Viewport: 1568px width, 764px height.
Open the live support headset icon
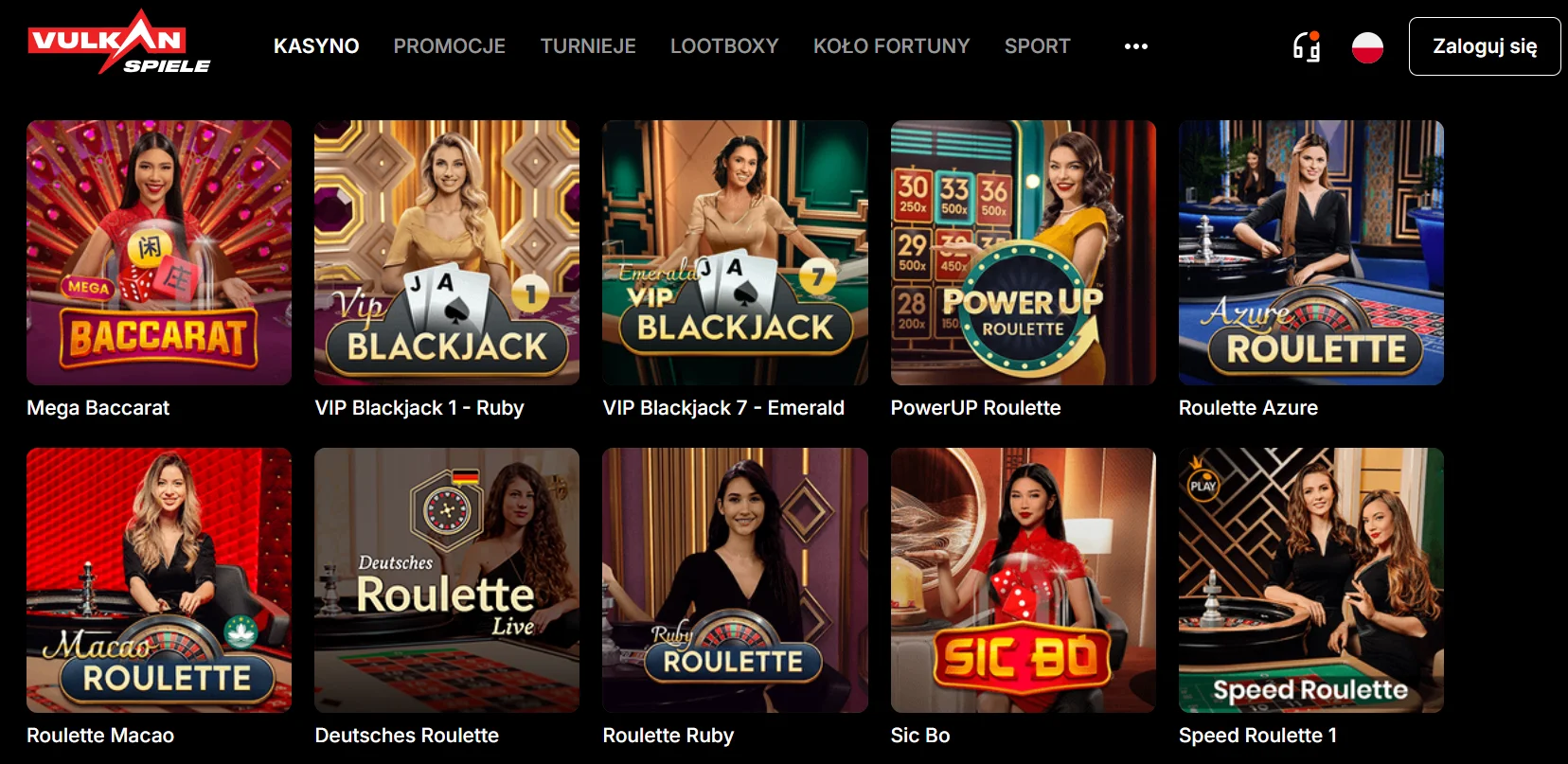point(1307,46)
